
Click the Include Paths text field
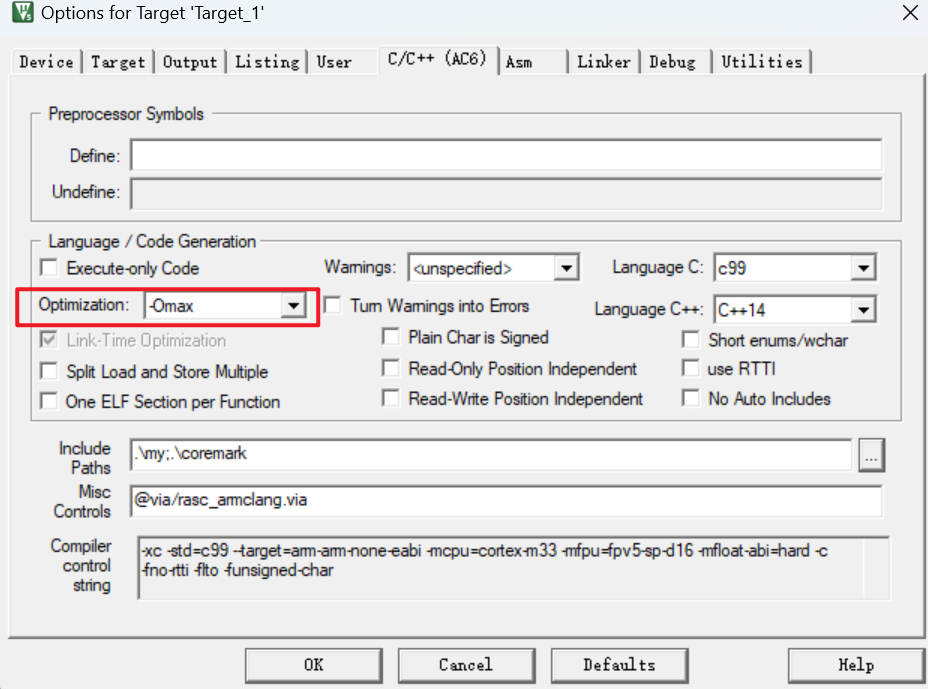pyautogui.click(x=491, y=454)
